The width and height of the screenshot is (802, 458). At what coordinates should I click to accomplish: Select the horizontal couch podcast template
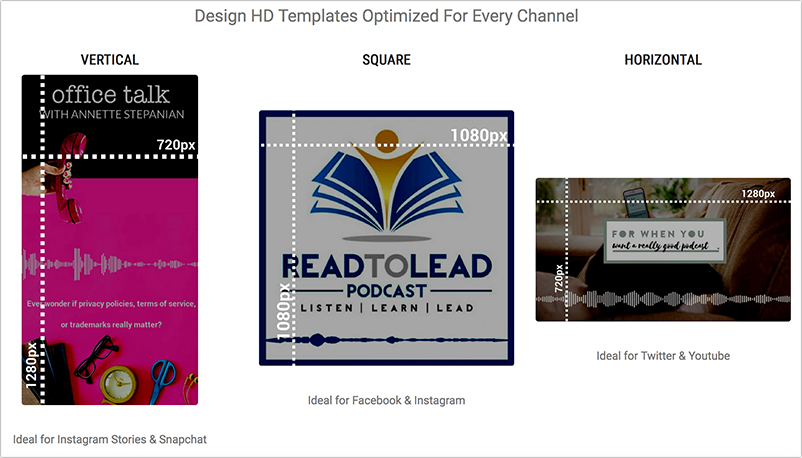tap(663, 250)
